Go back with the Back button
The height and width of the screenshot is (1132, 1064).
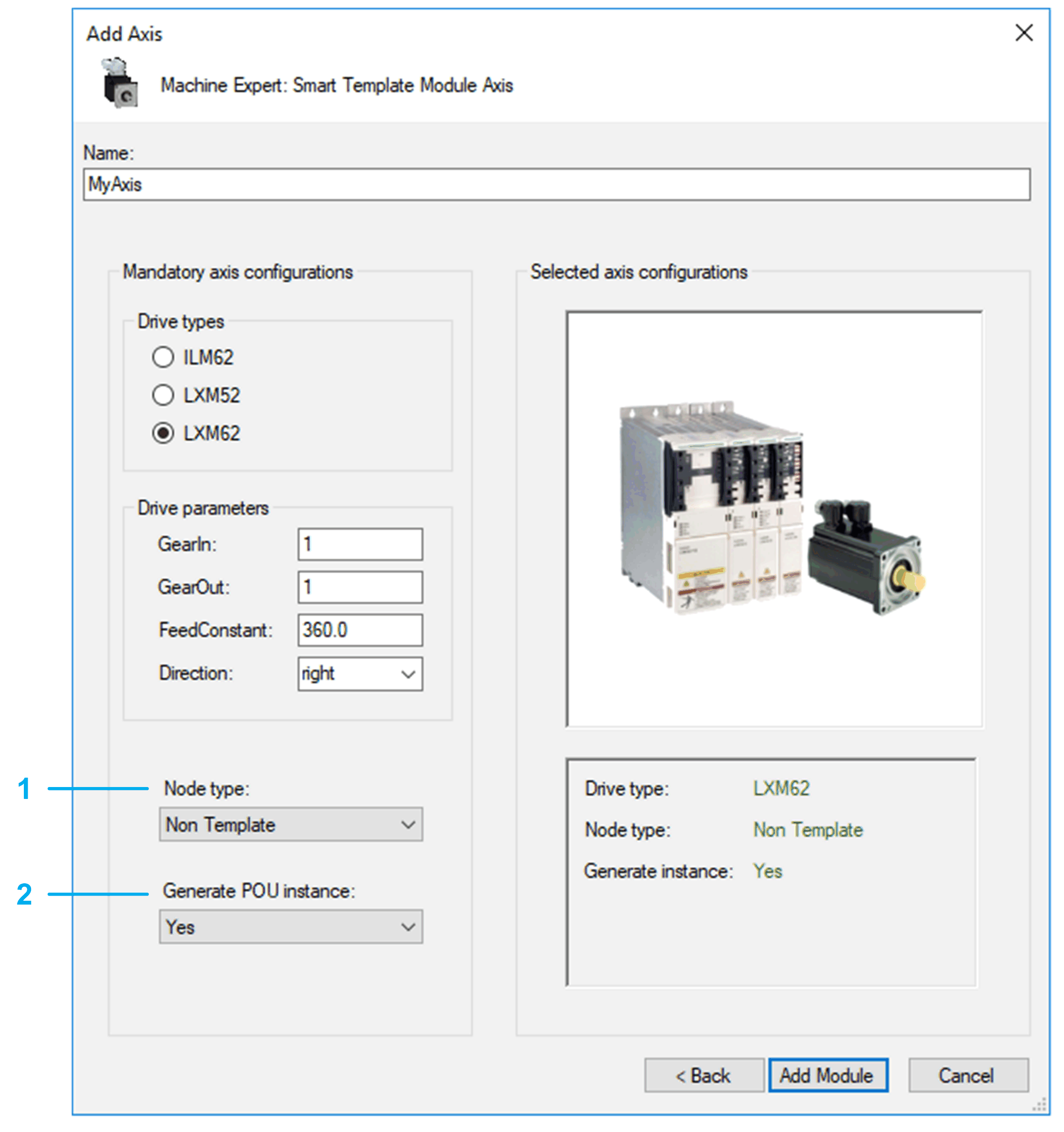tap(704, 1075)
